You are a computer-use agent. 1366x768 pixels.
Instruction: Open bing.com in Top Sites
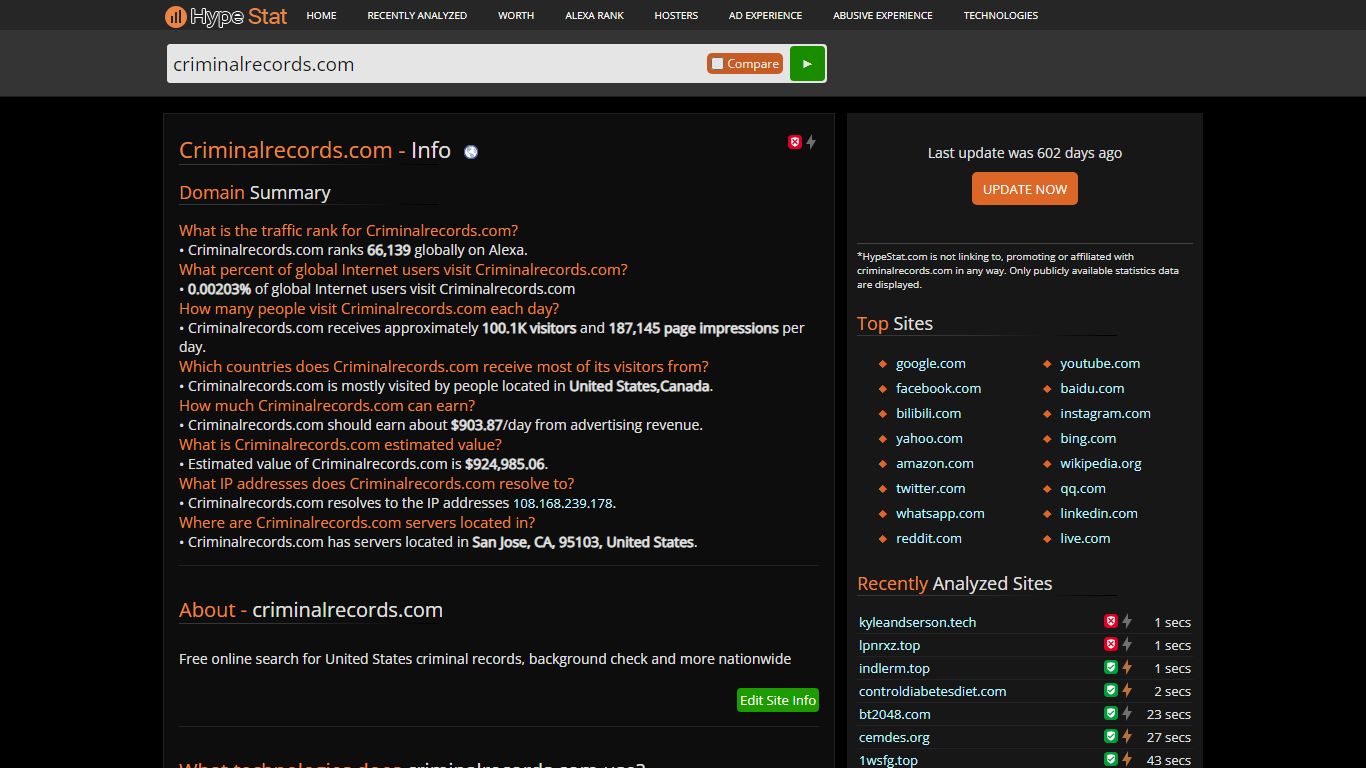[1088, 438]
